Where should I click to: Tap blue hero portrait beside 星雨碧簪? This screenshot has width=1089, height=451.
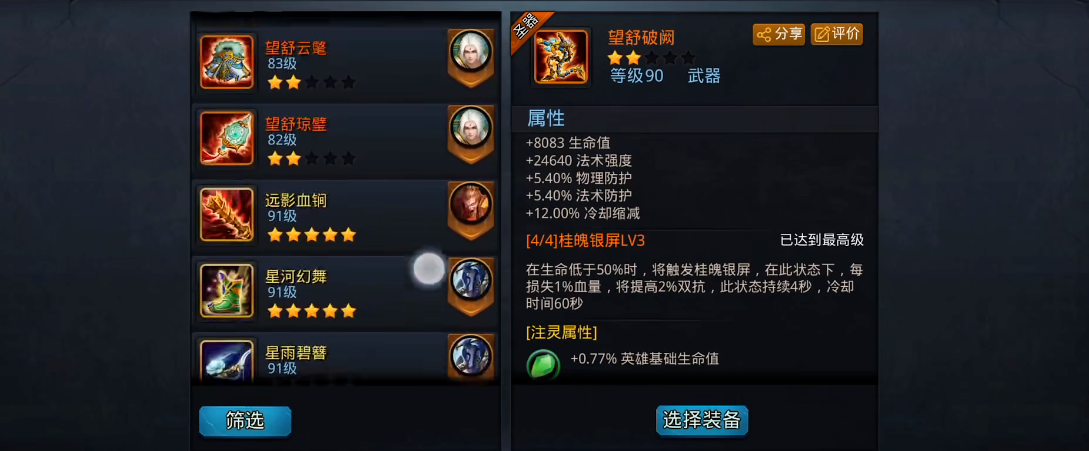471,356
